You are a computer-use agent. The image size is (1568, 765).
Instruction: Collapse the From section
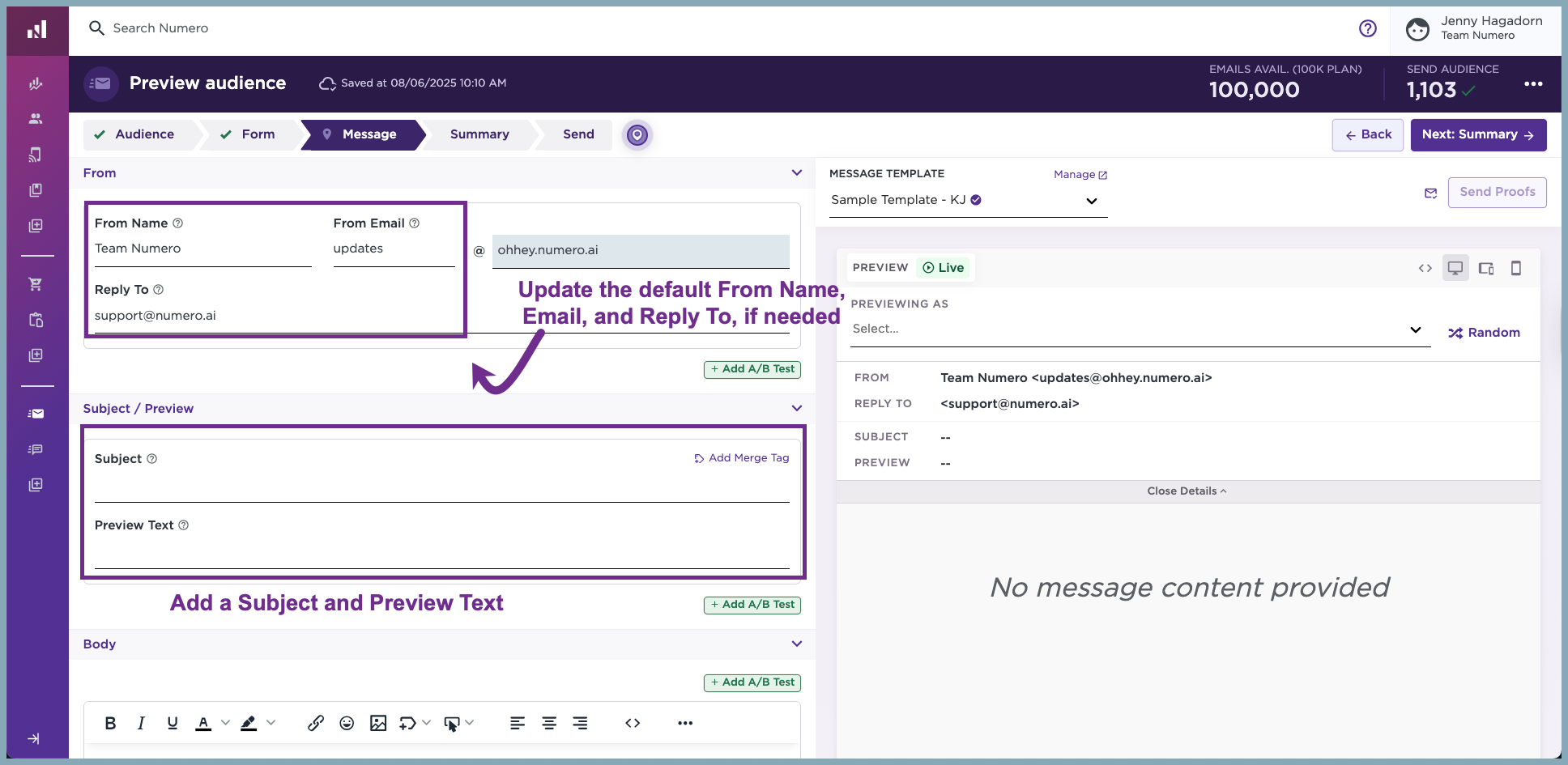click(x=797, y=172)
